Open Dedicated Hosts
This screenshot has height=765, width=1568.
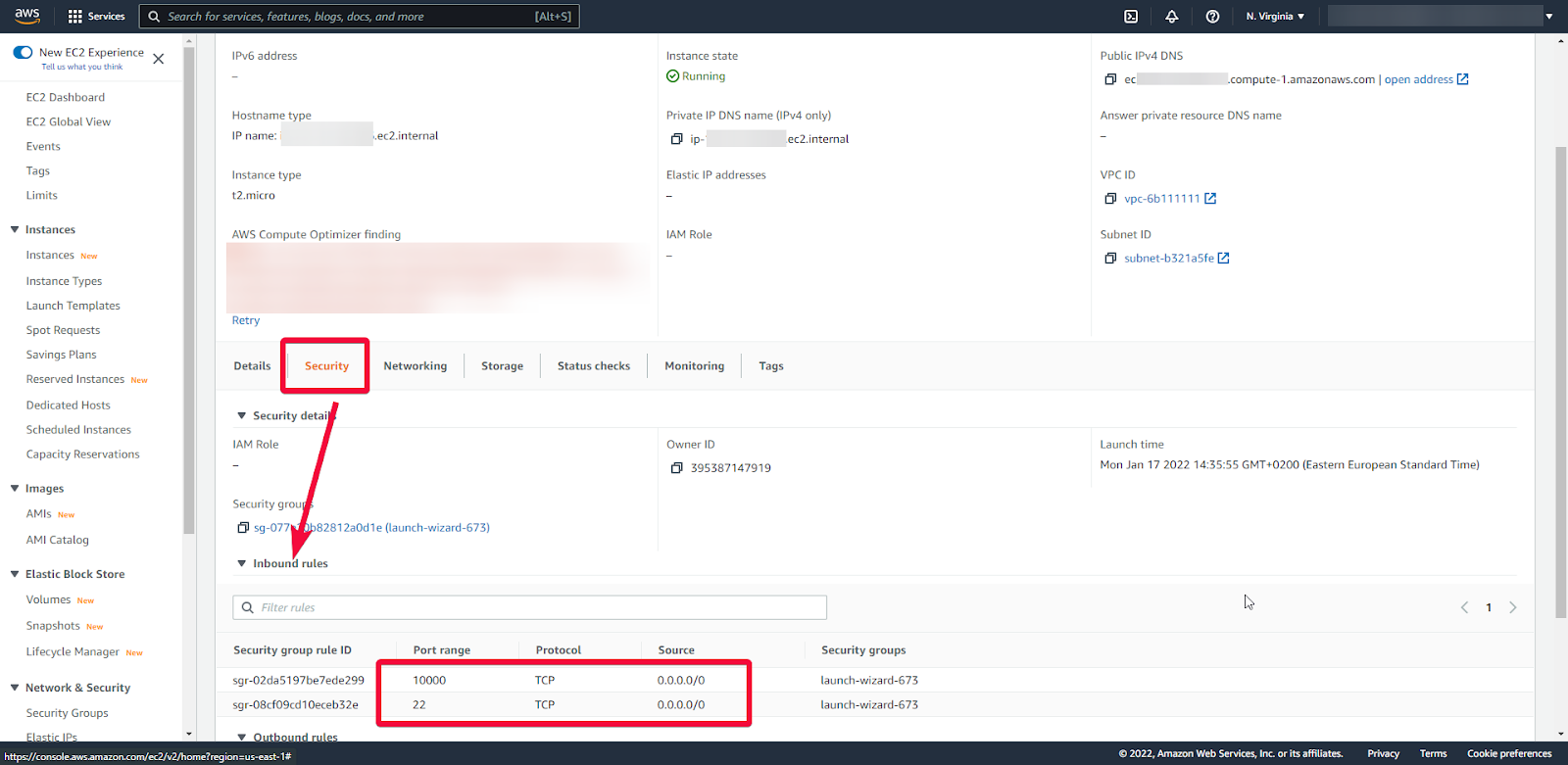[69, 405]
